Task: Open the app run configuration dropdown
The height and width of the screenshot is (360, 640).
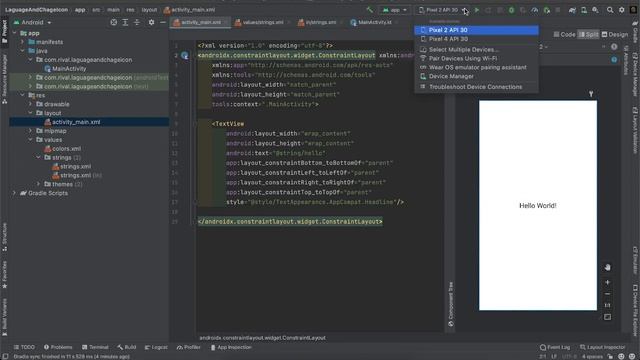Action: (x=395, y=10)
